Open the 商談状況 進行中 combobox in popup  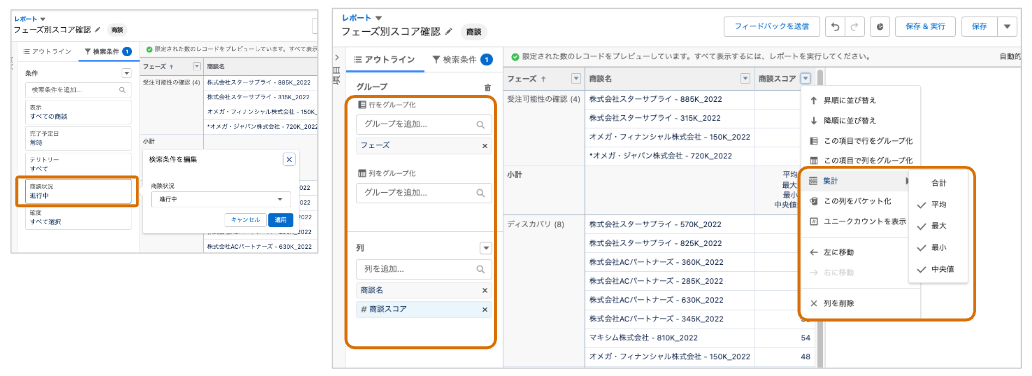coord(220,199)
